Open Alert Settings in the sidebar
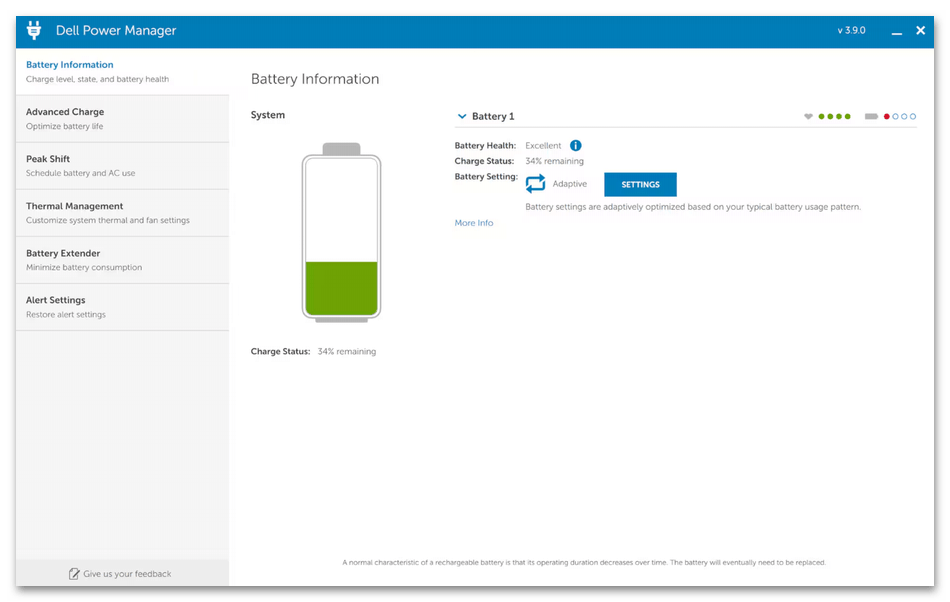Screen dimensions: 950x602 click(122, 307)
